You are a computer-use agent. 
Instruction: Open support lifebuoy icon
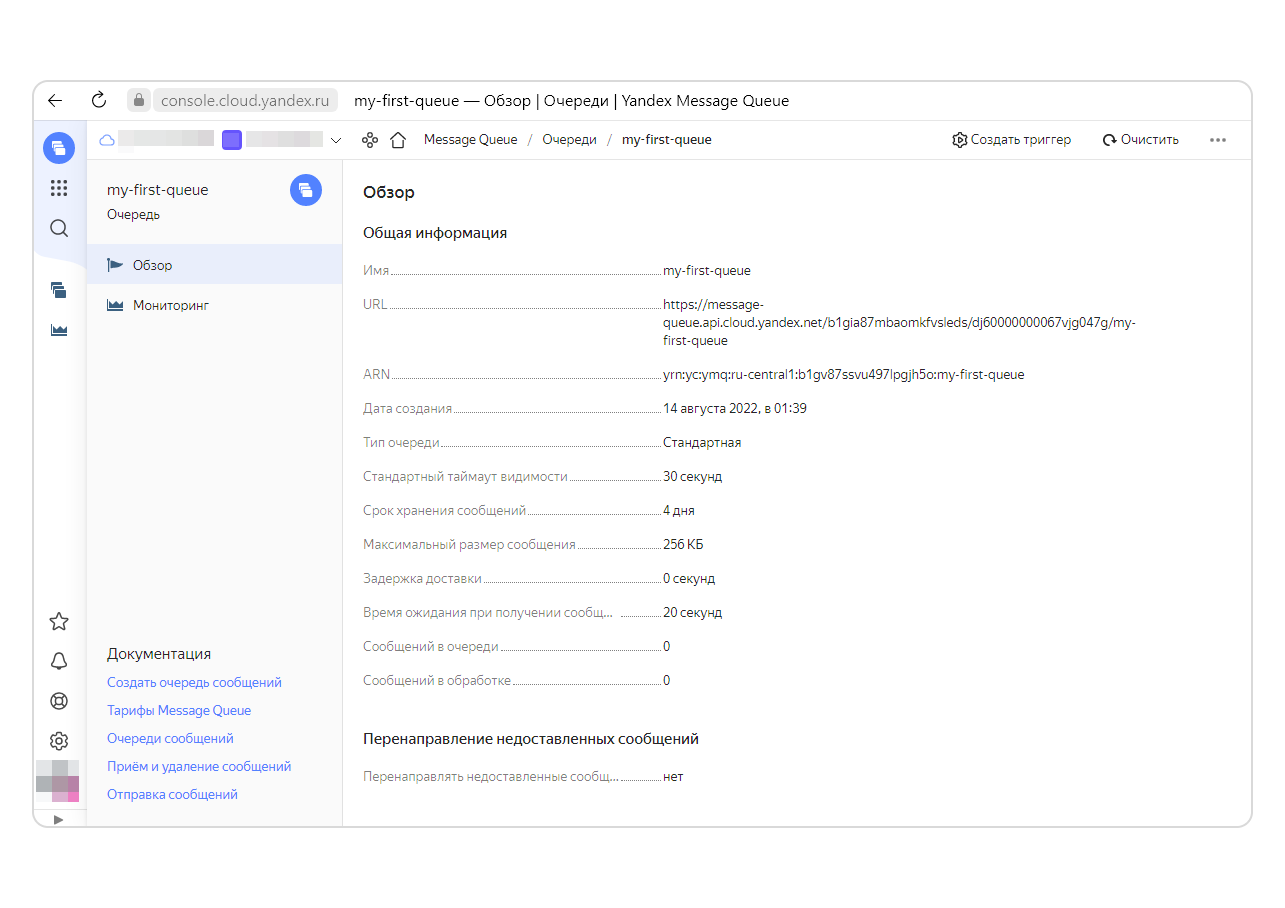59,701
